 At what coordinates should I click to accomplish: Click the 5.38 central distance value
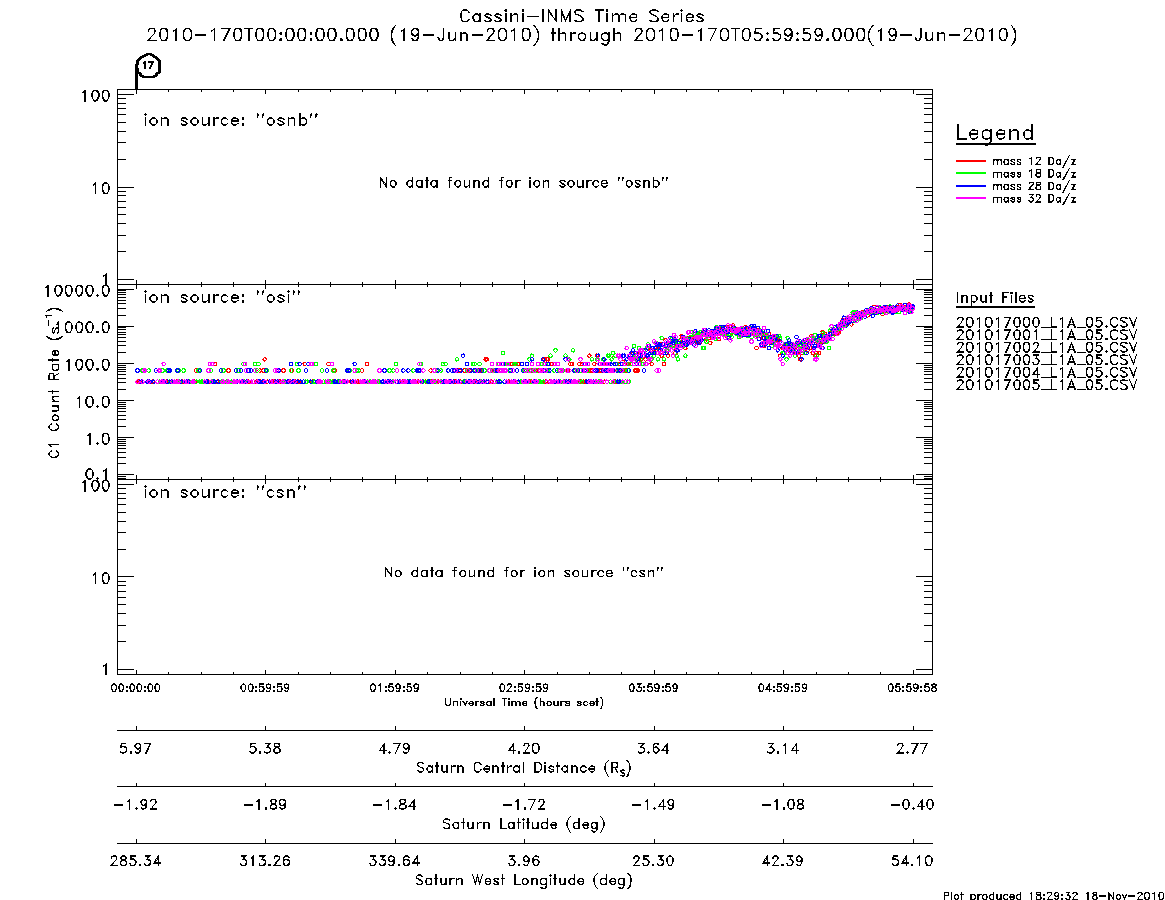pos(265,748)
